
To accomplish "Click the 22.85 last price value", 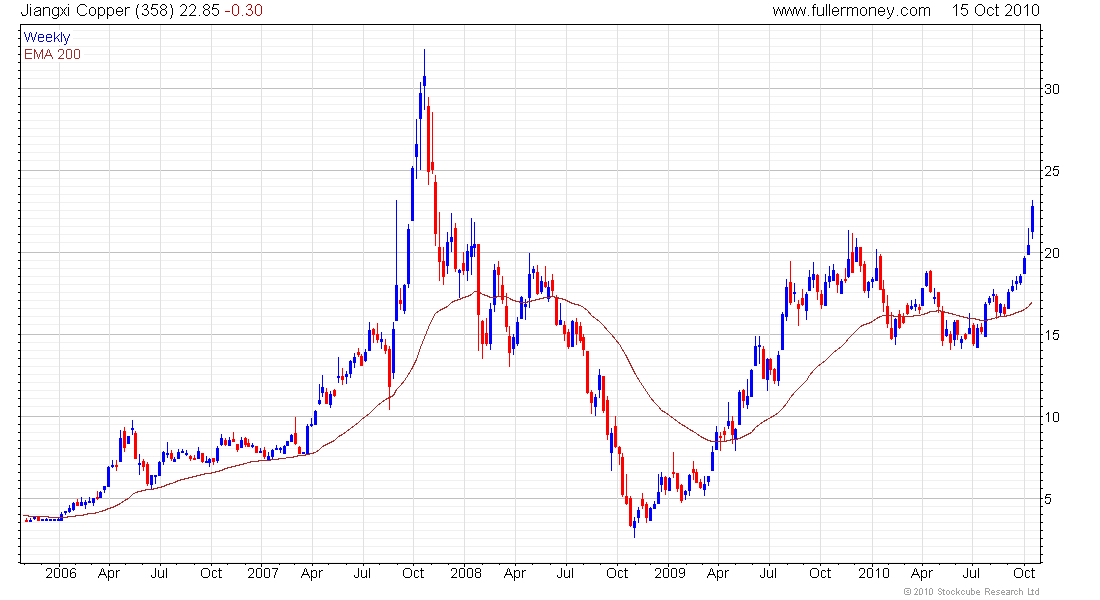I will pyautogui.click(x=199, y=11).
